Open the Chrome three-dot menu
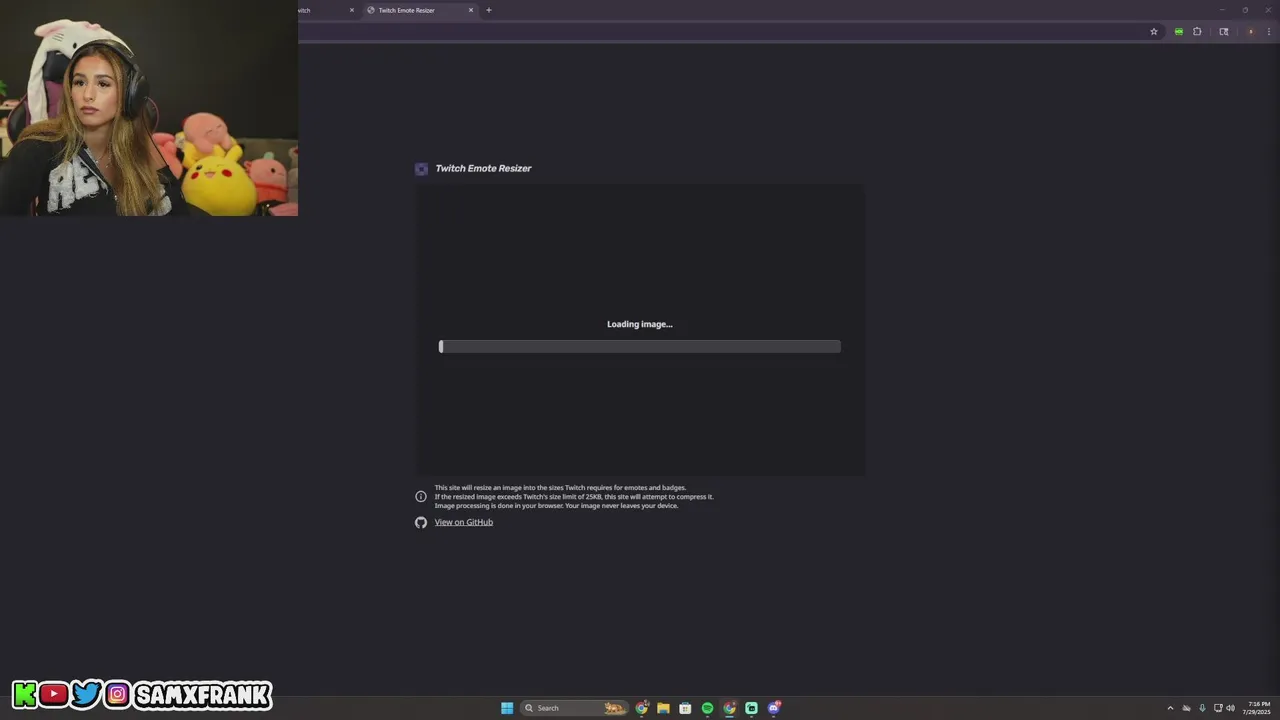 point(1268,32)
